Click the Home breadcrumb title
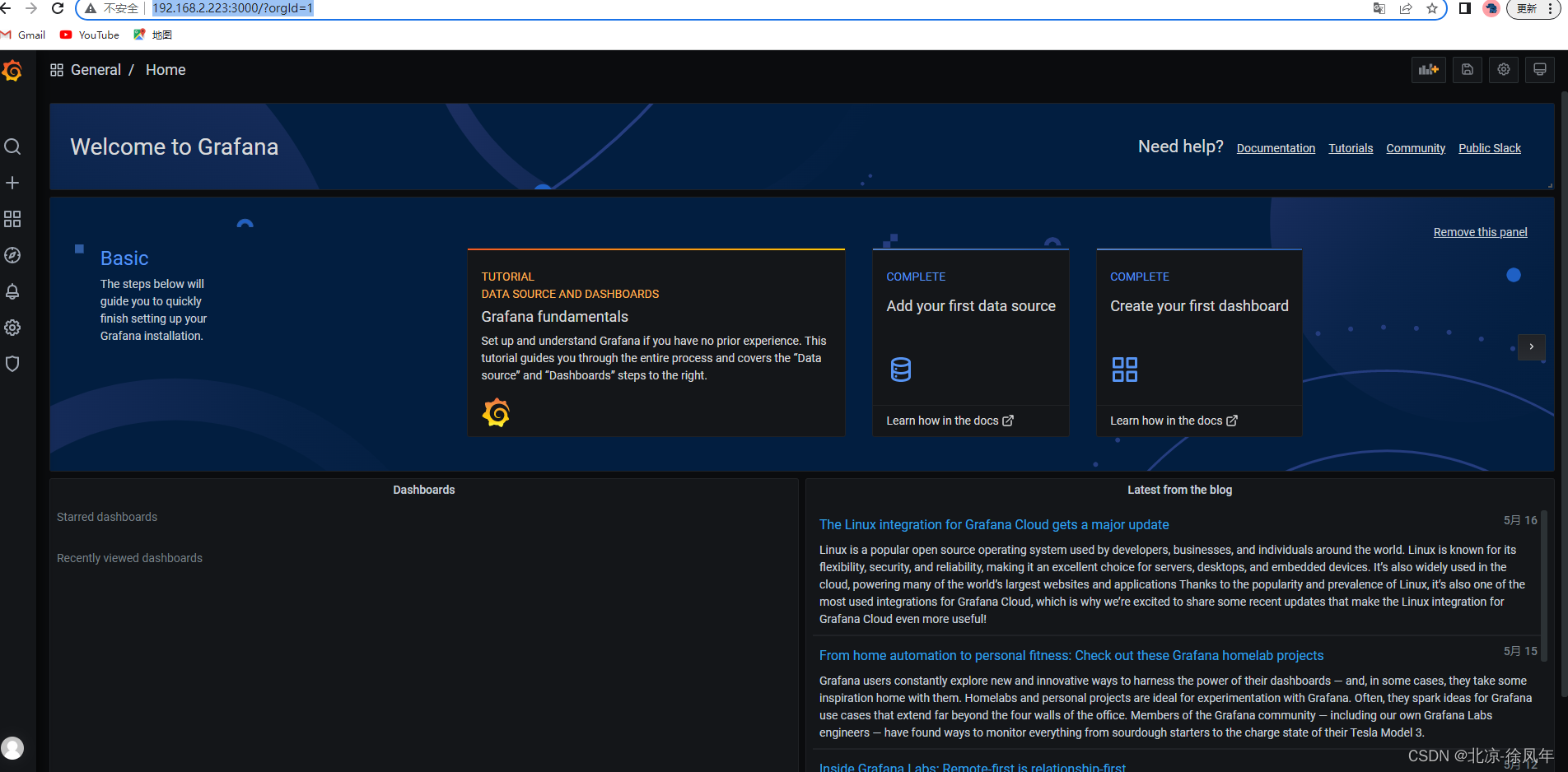Image resolution: width=1568 pixels, height=772 pixels. 166,70
